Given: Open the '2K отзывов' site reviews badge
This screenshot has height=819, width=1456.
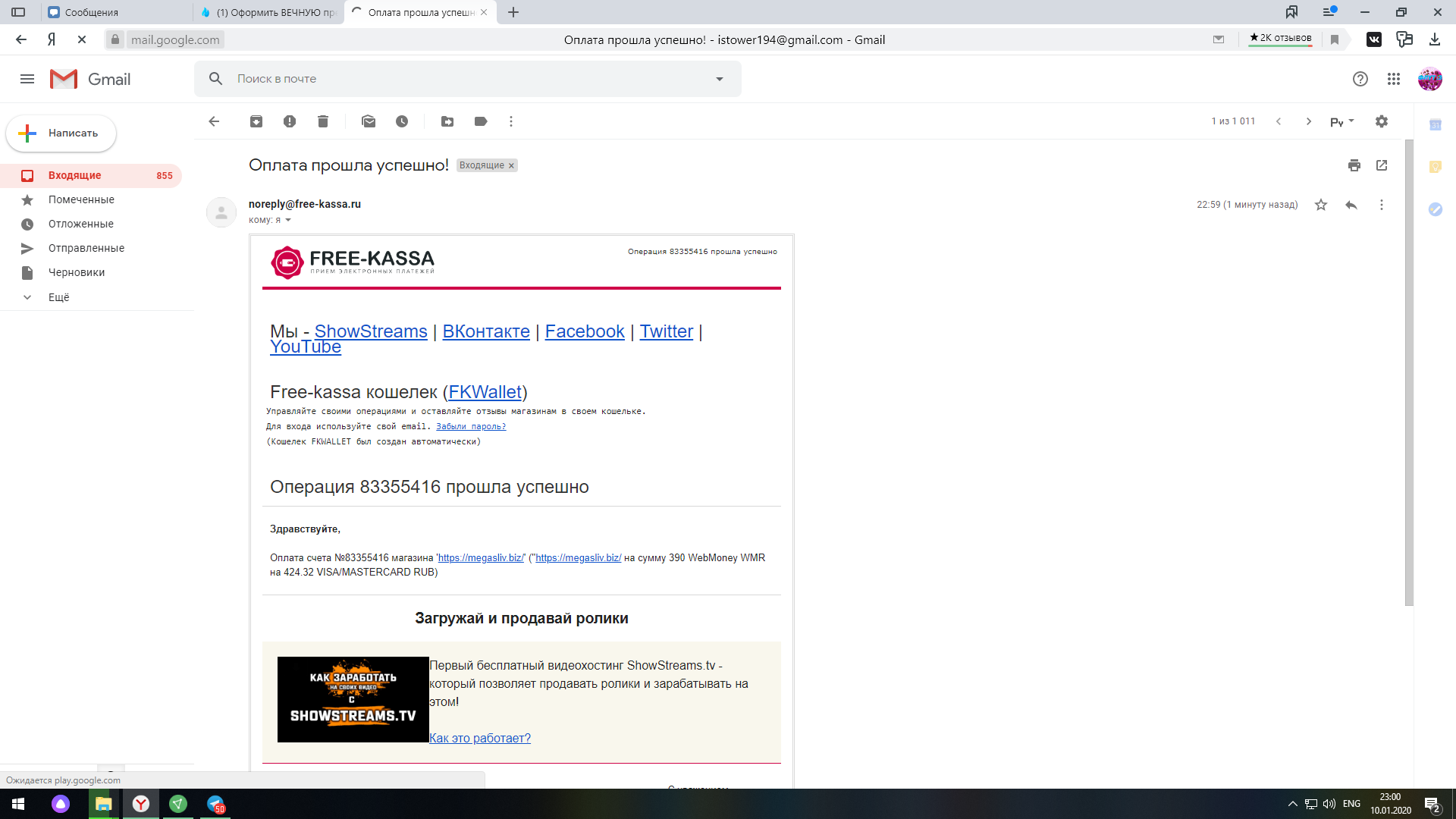Looking at the screenshot, I should point(1280,38).
